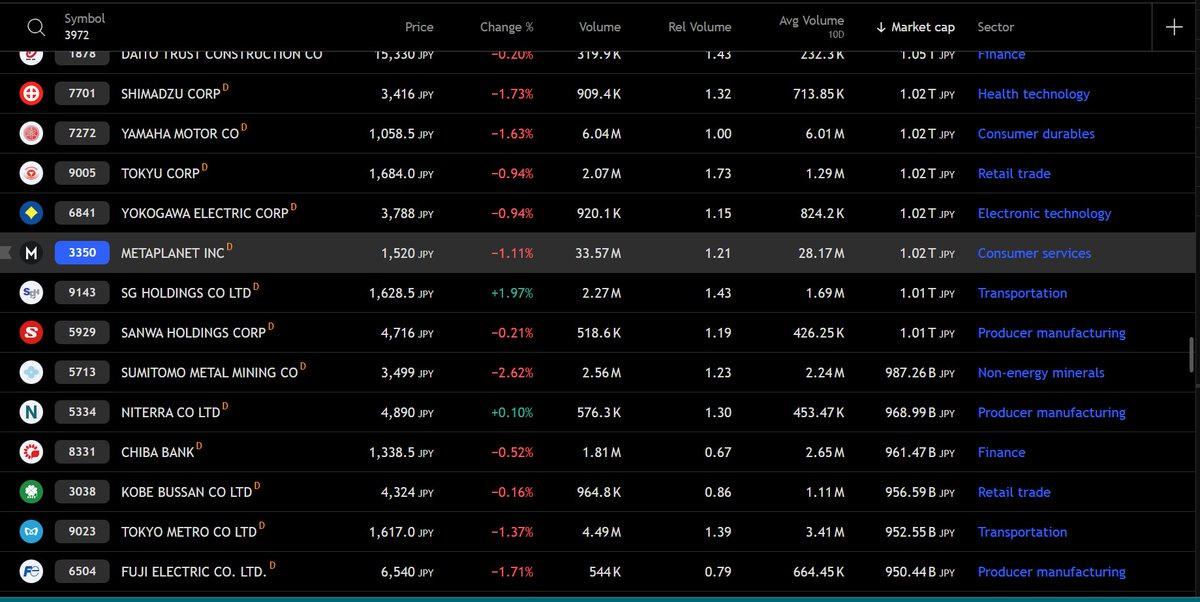This screenshot has width=1200, height=602.
Task: Open Sanwa Holdings Producer manufacturing link
Action: 1051,333
